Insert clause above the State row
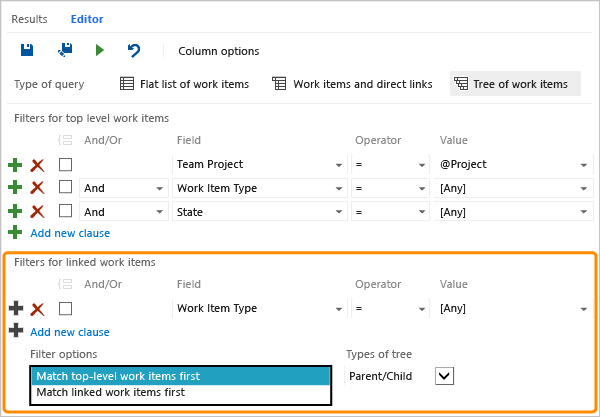Screen dimensions: 600x417 [x=15, y=211]
